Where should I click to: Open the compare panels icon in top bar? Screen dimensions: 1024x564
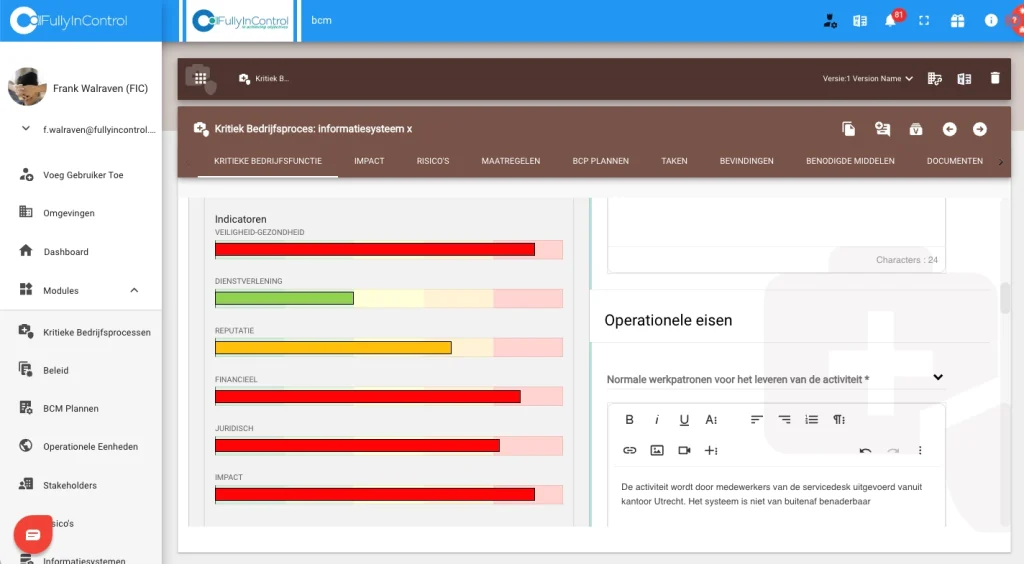pyautogui.click(x=860, y=21)
